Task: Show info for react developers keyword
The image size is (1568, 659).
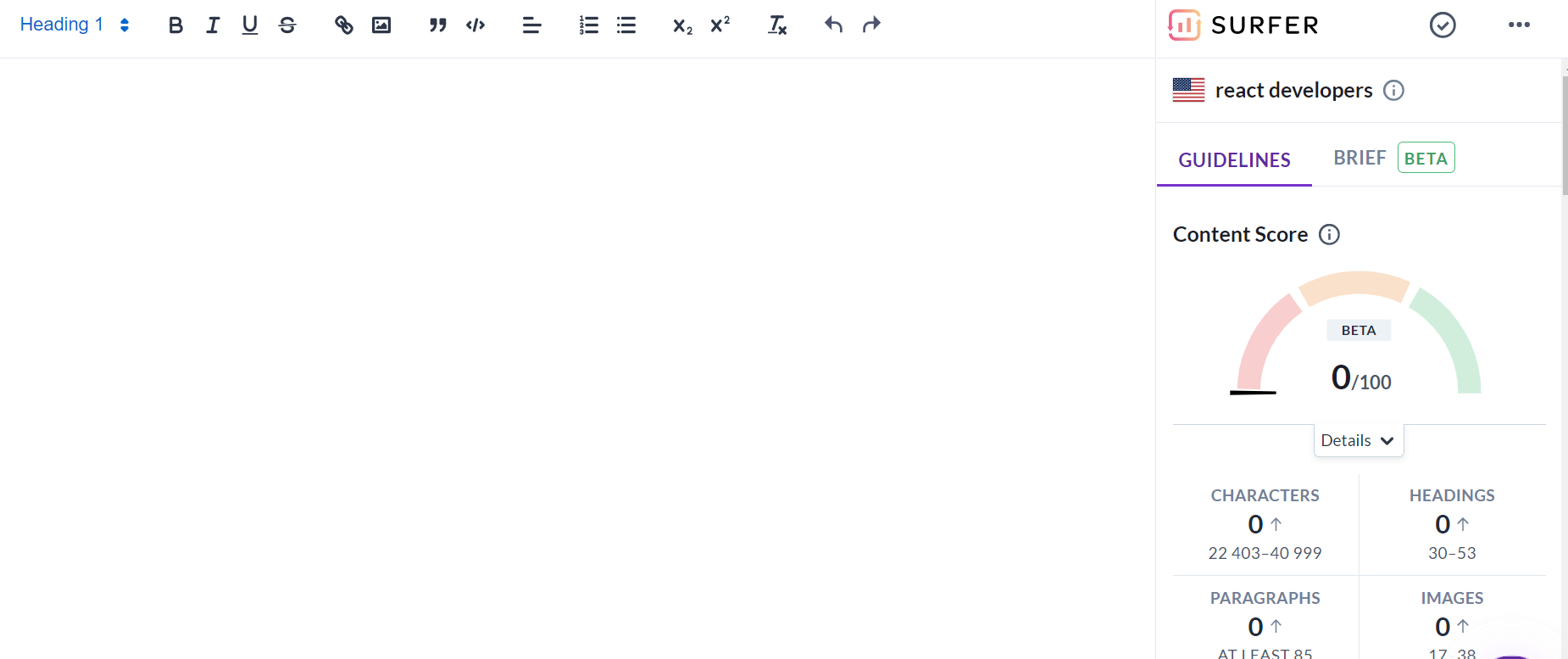Action: tap(1393, 90)
